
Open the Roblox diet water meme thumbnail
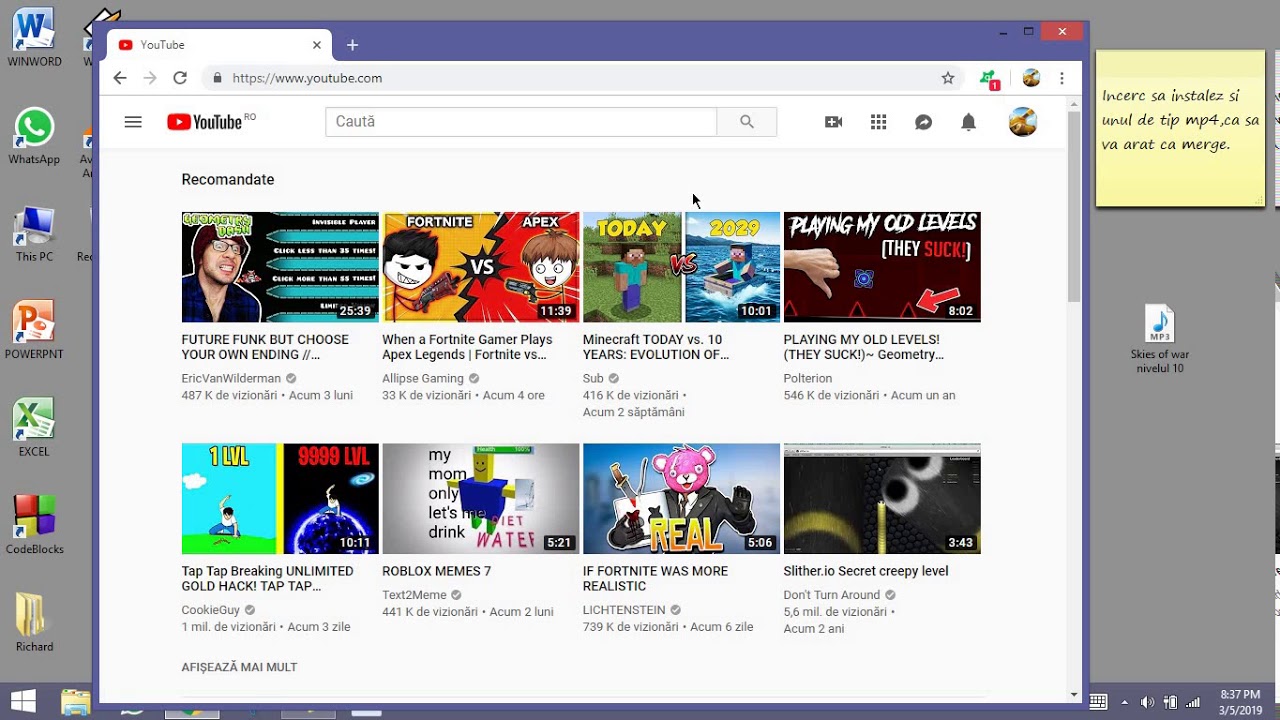click(x=481, y=499)
